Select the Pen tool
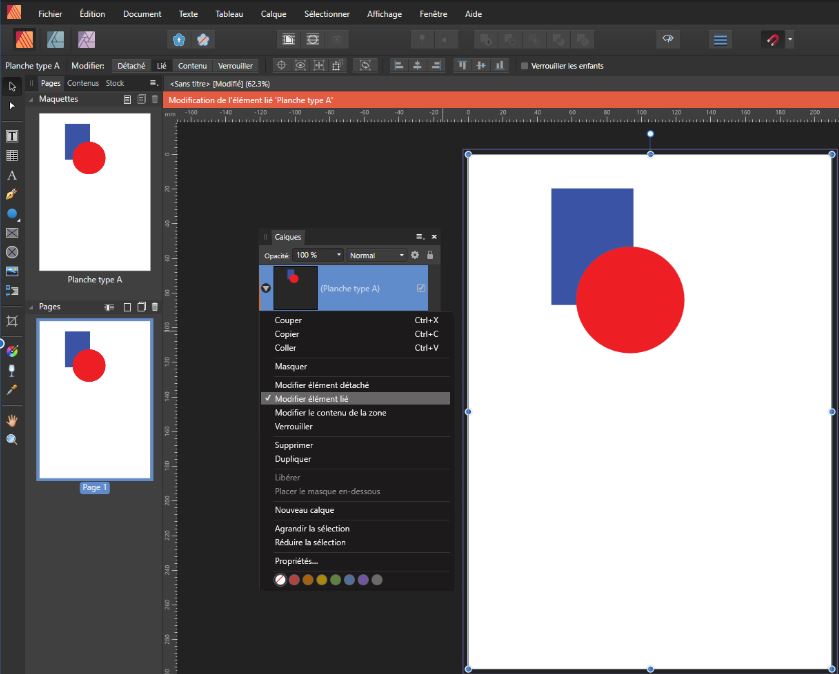Image resolution: width=839 pixels, height=674 pixels. pyautogui.click(x=12, y=194)
